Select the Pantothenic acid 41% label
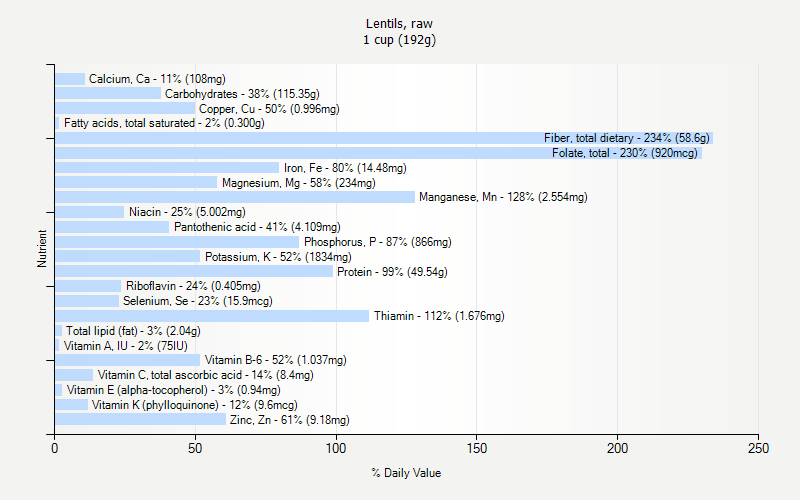This screenshot has width=800, height=500. 257,227
